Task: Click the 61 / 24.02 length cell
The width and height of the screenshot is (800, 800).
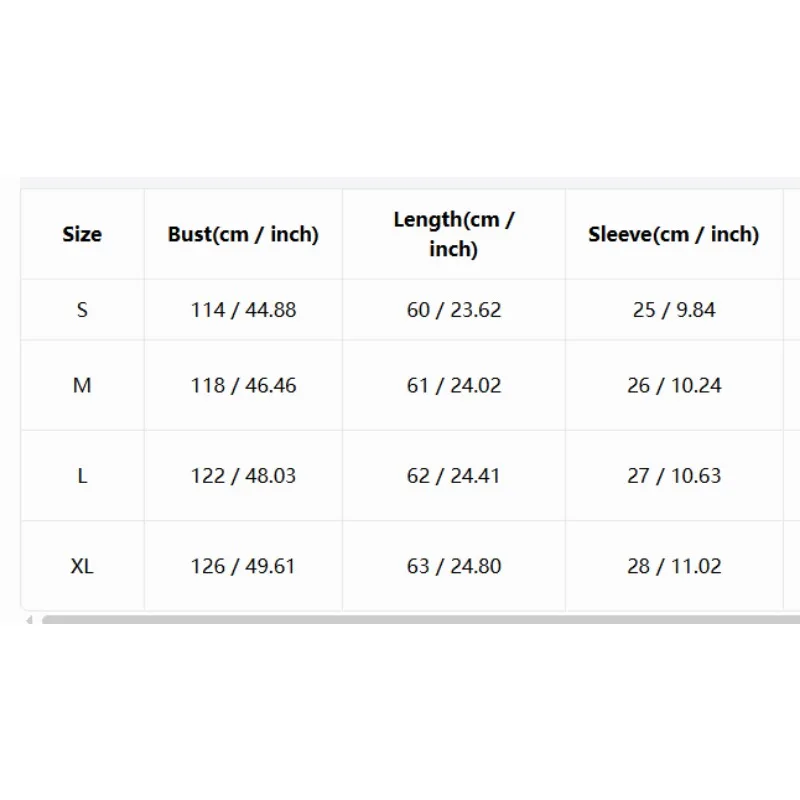Action: pyautogui.click(x=454, y=385)
